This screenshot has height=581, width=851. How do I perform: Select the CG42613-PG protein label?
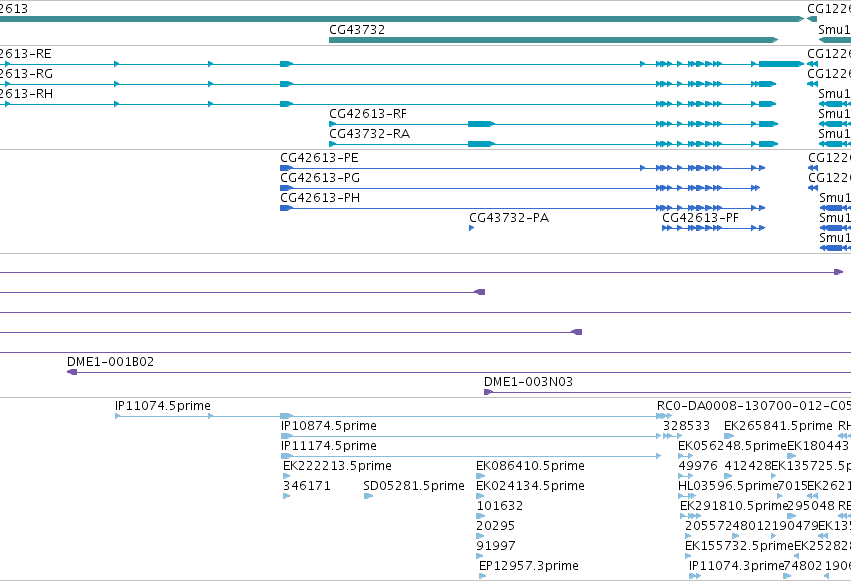(x=320, y=178)
